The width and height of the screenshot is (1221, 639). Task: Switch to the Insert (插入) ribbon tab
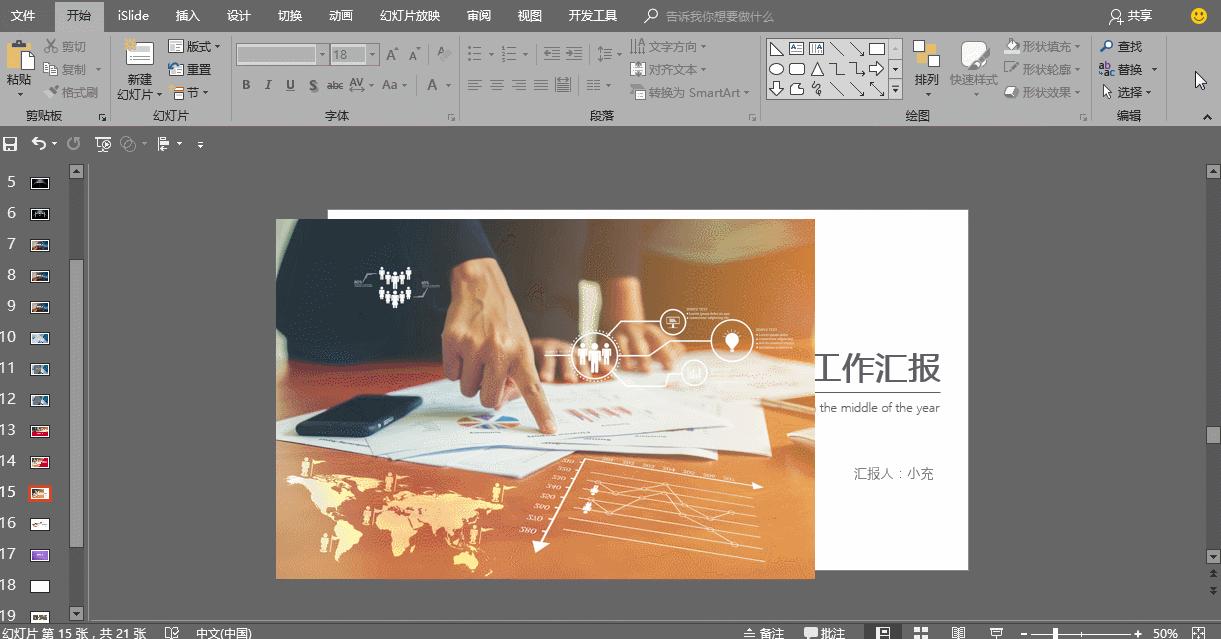186,16
